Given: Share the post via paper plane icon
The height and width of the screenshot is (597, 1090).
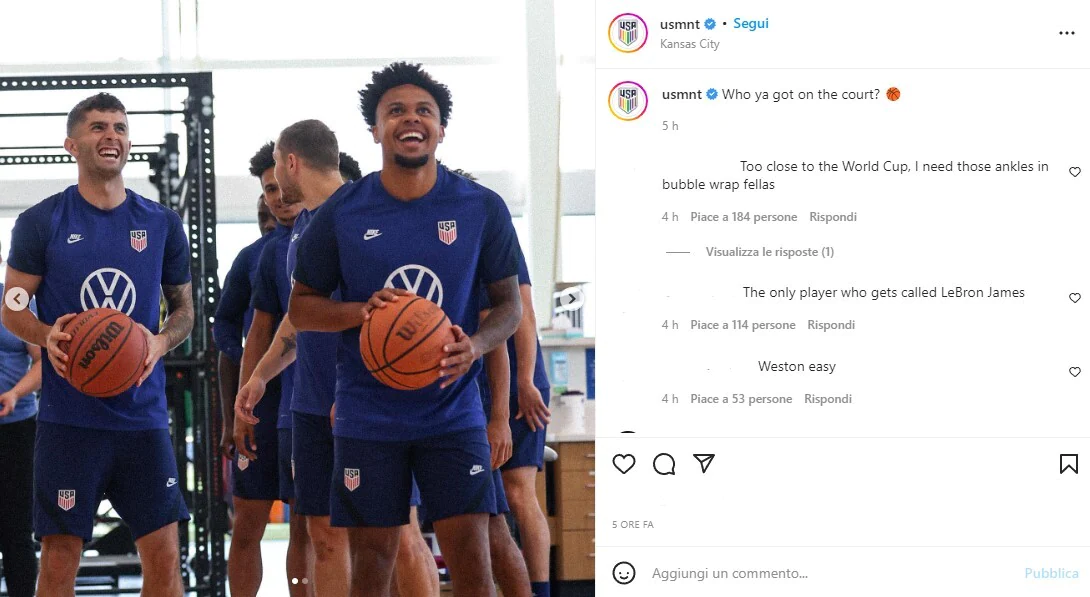Looking at the screenshot, I should (703, 463).
